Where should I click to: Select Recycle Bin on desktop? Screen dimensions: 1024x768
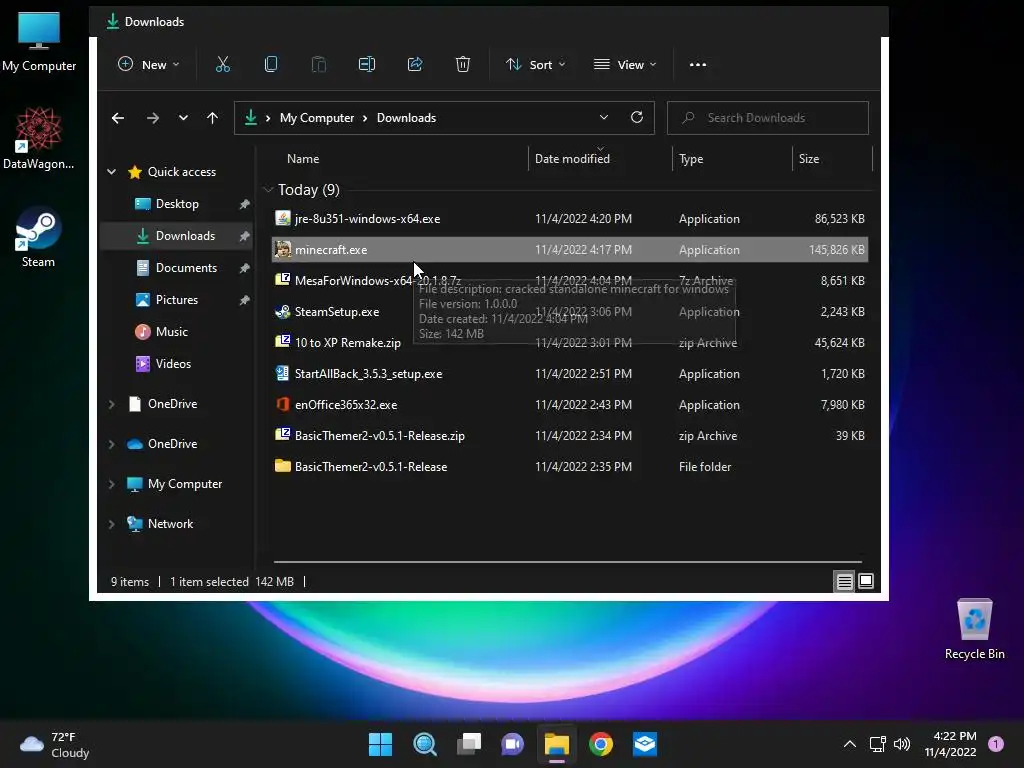pos(974,629)
